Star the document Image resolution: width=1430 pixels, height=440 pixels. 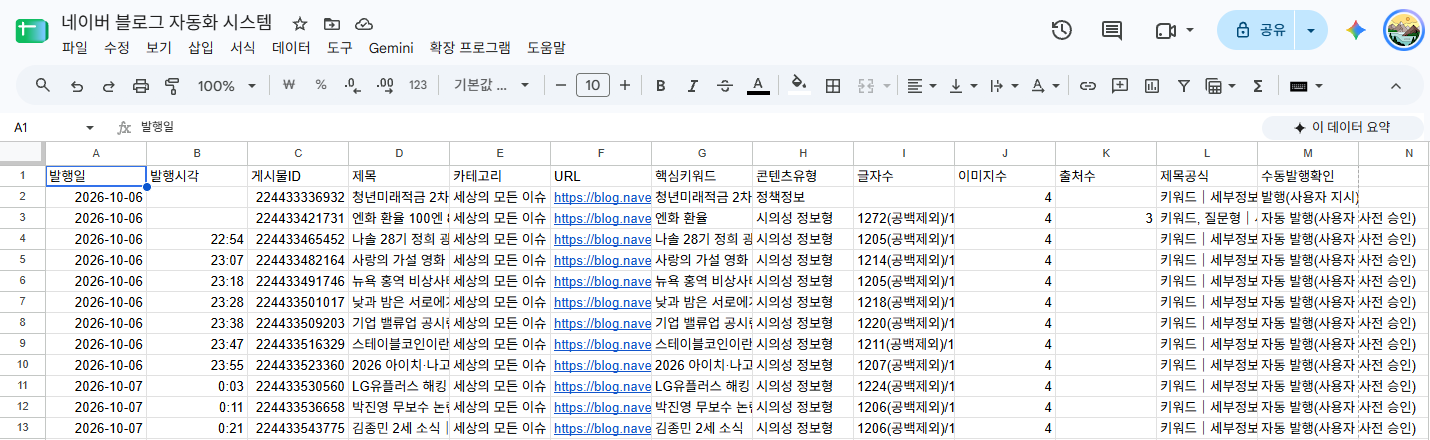tap(300, 24)
